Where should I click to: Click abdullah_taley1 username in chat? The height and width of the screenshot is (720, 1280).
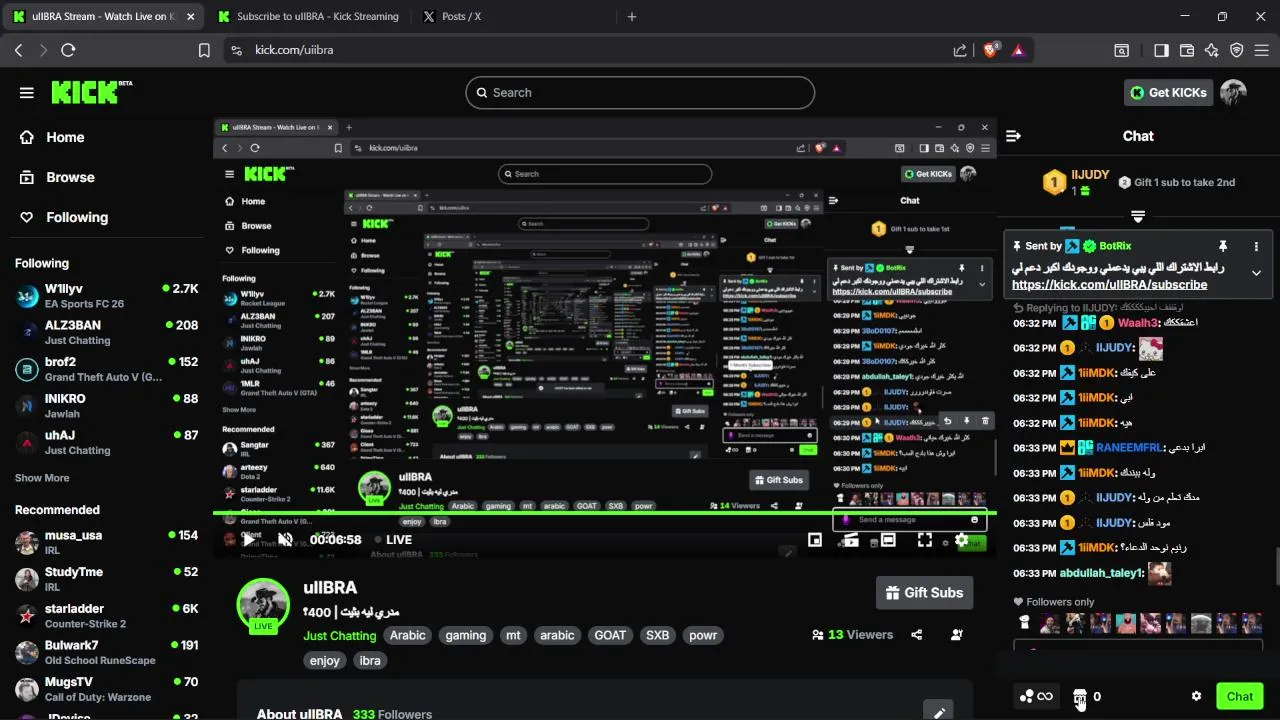pos(1101,573)
